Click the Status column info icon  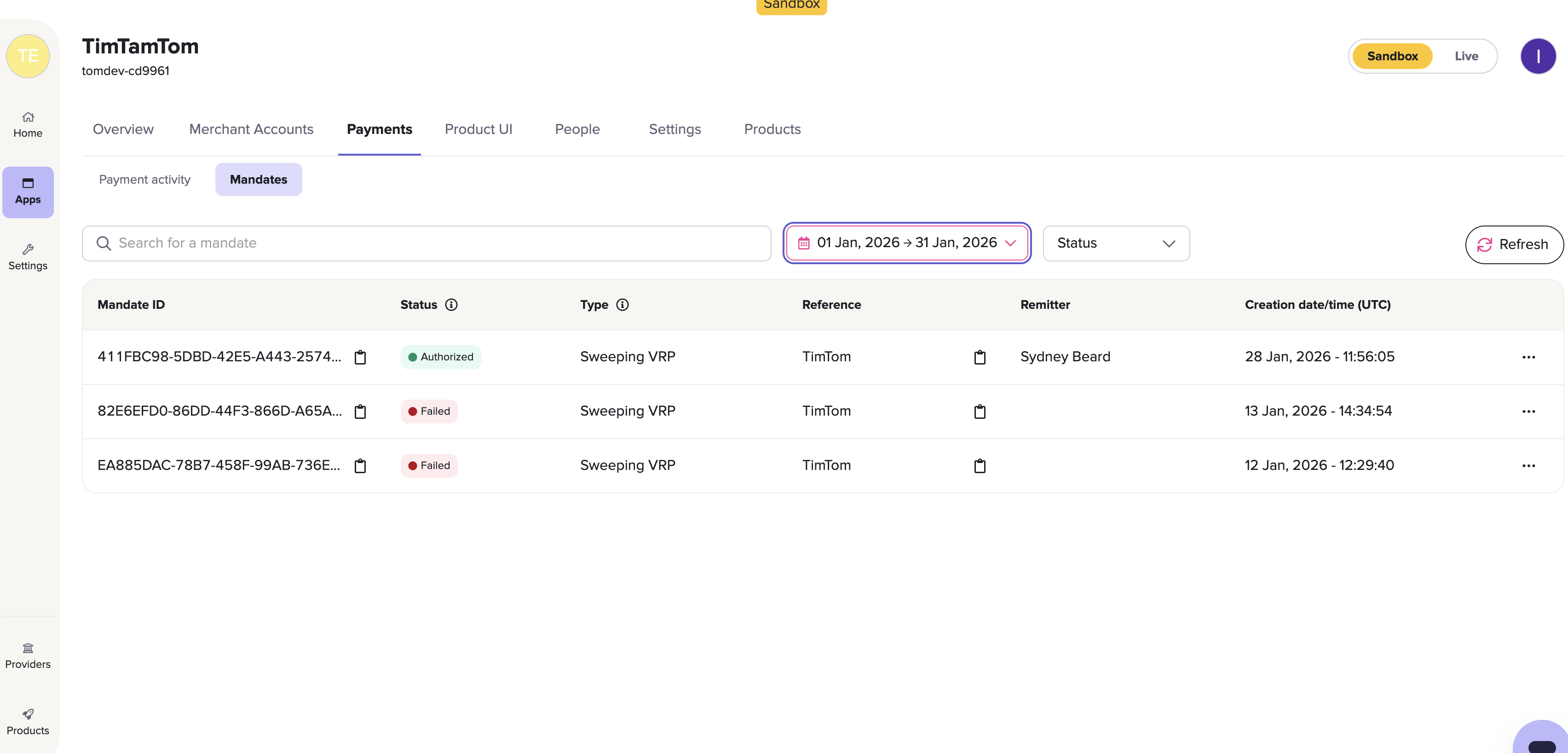point(451,305)
